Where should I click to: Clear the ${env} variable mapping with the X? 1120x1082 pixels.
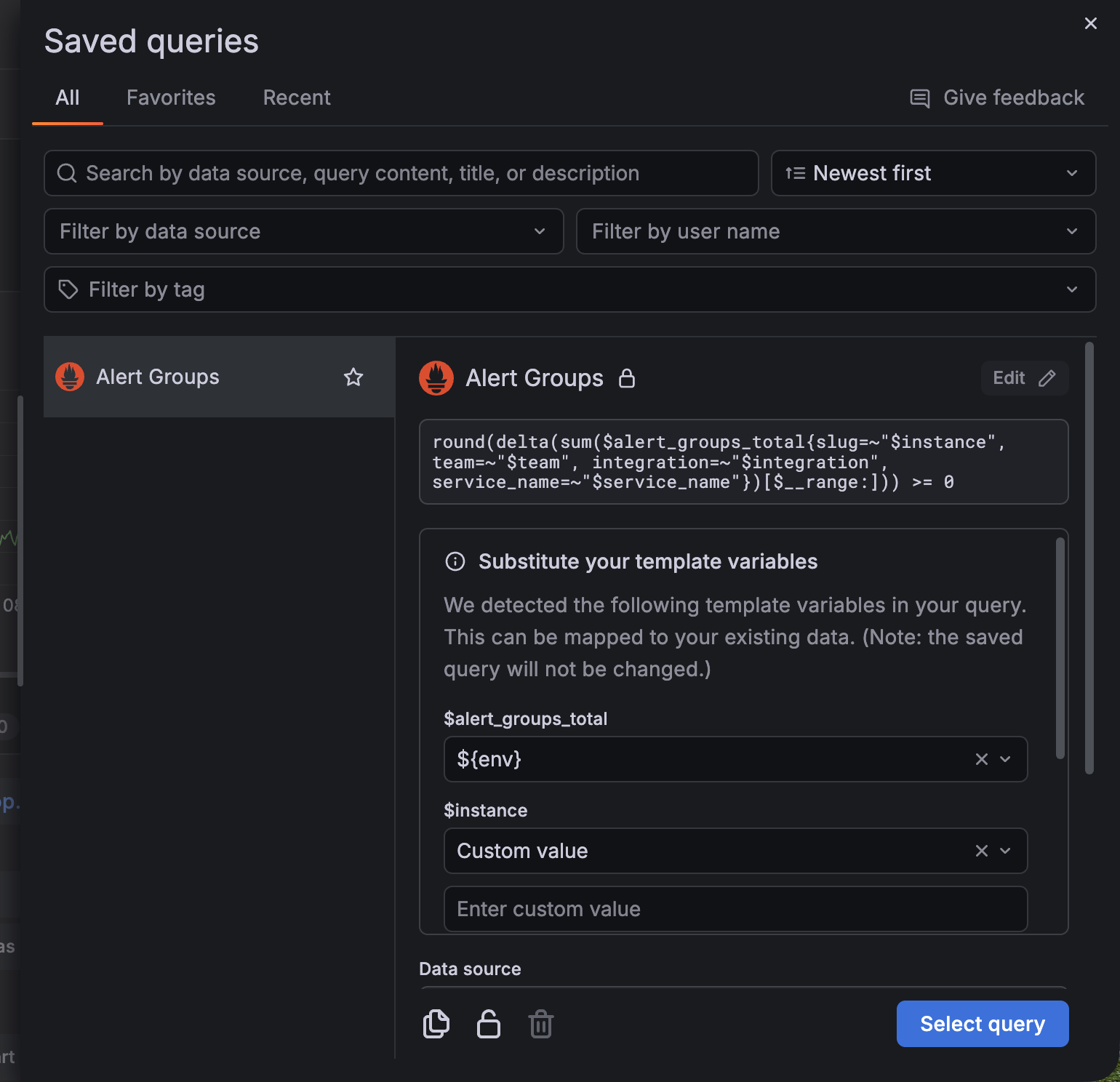tap(981, 759)
